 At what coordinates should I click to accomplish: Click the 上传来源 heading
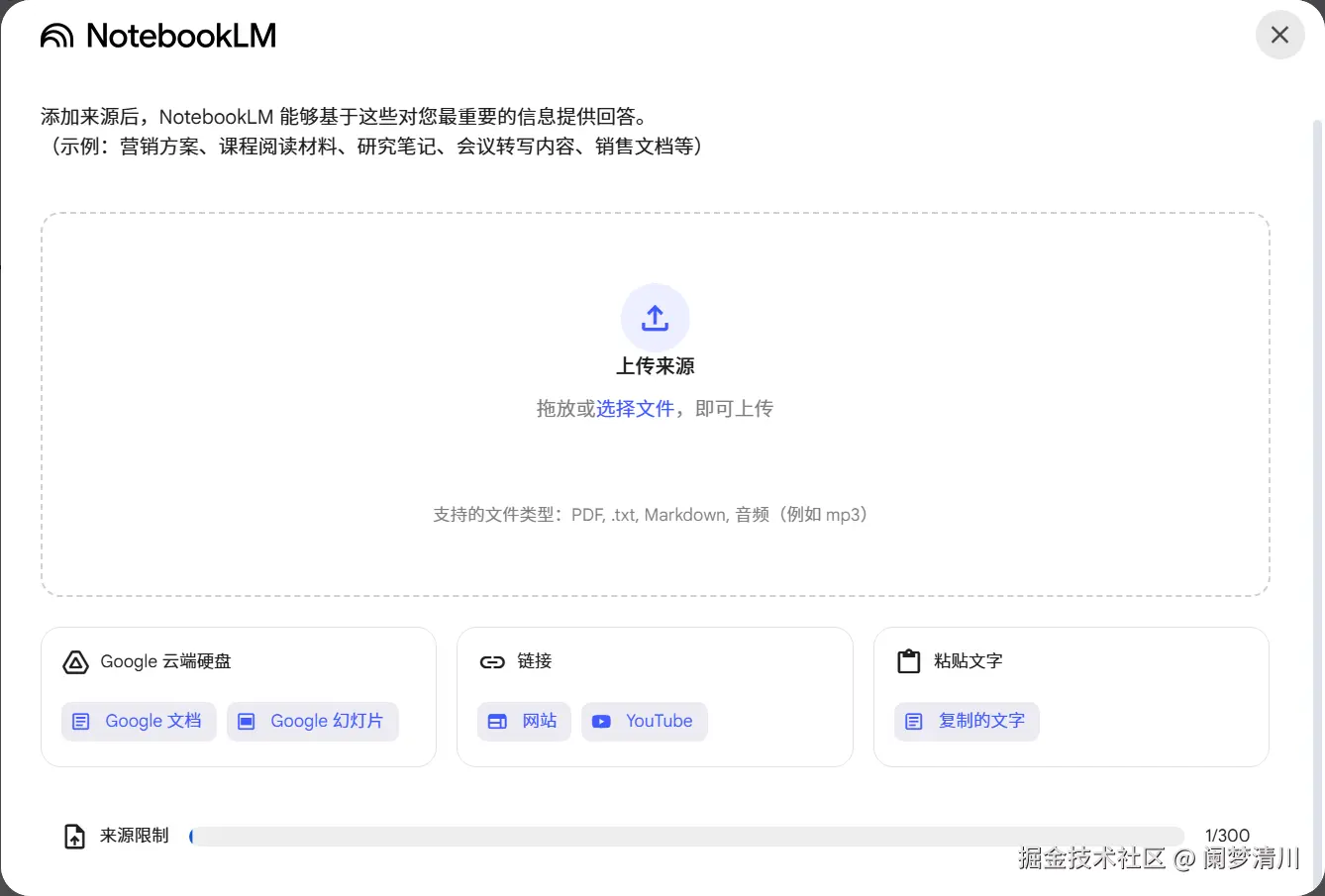(655, 366)
